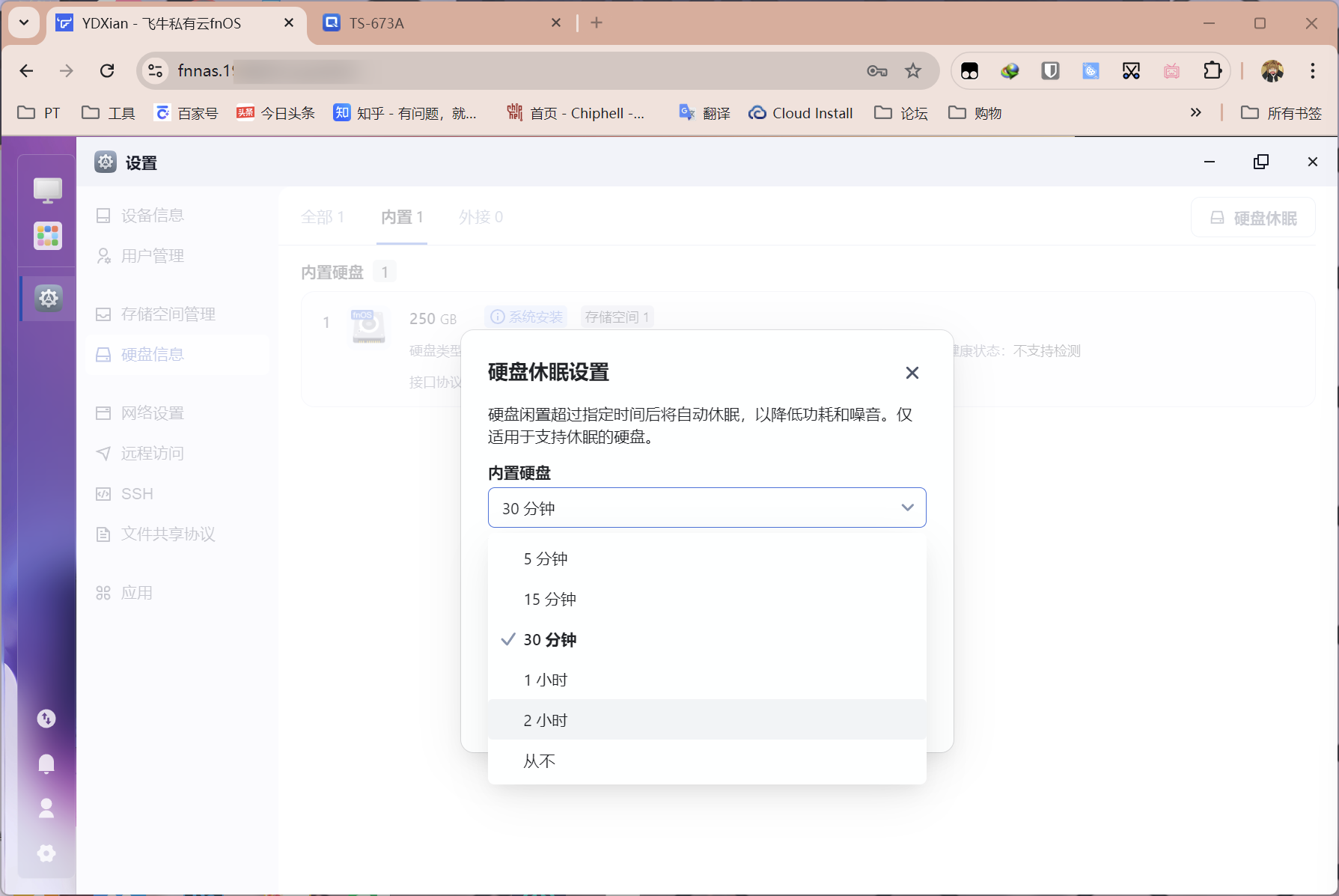1339x896 pixels.
Task: Switch to TS-673A browser tab
Action: (442, 23)
